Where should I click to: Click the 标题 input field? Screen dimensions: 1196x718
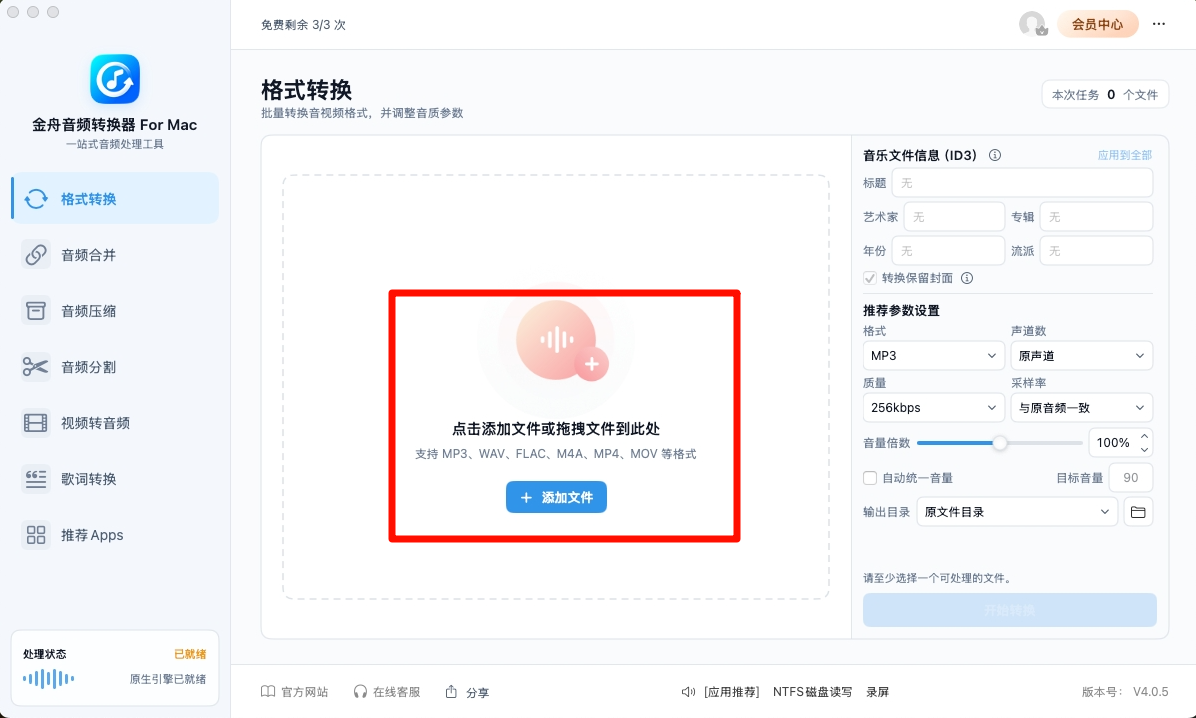[x=1022, y=183]
